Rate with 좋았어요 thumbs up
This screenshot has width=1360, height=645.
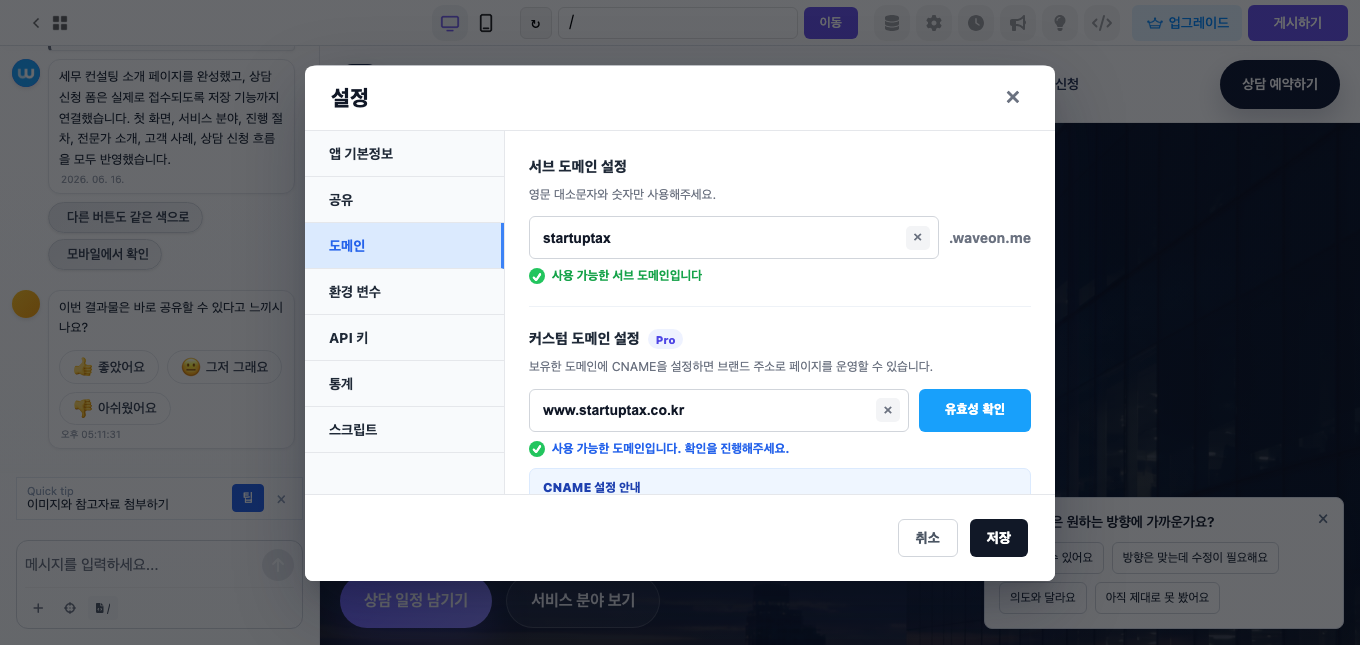(x=110, y=367)
